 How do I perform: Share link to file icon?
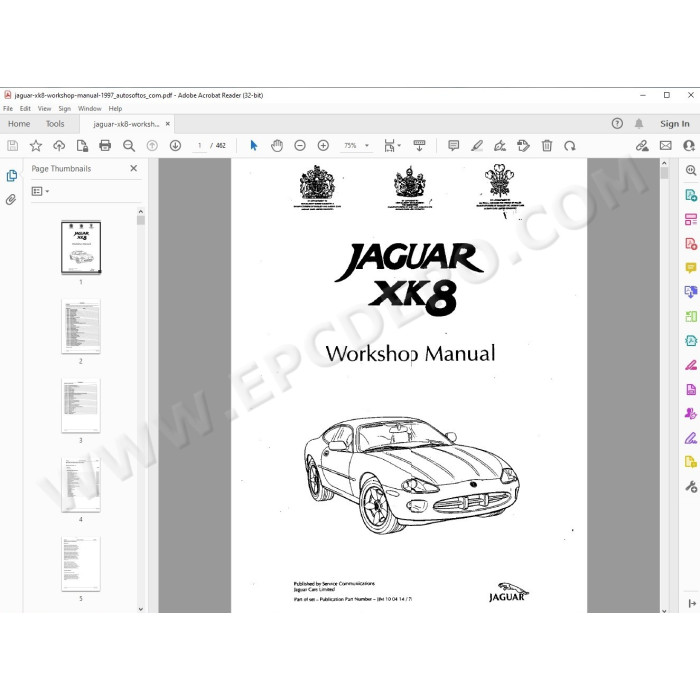(x=642, y=146)
